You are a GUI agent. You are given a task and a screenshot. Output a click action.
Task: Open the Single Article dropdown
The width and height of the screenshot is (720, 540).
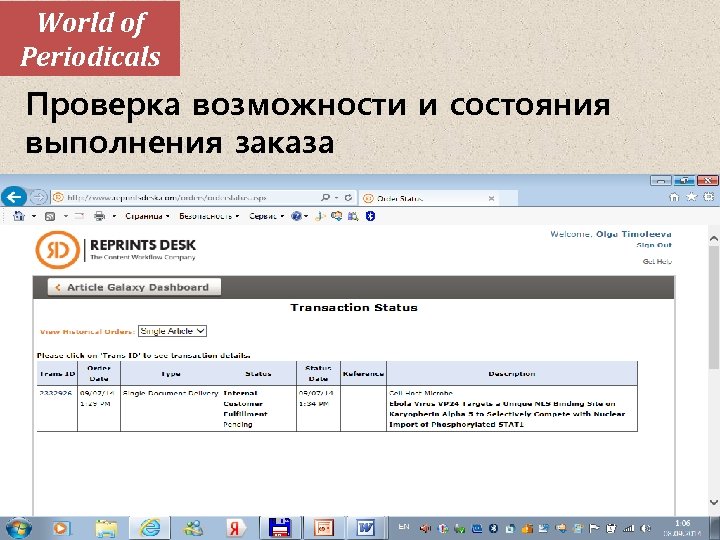click(172, 331)
